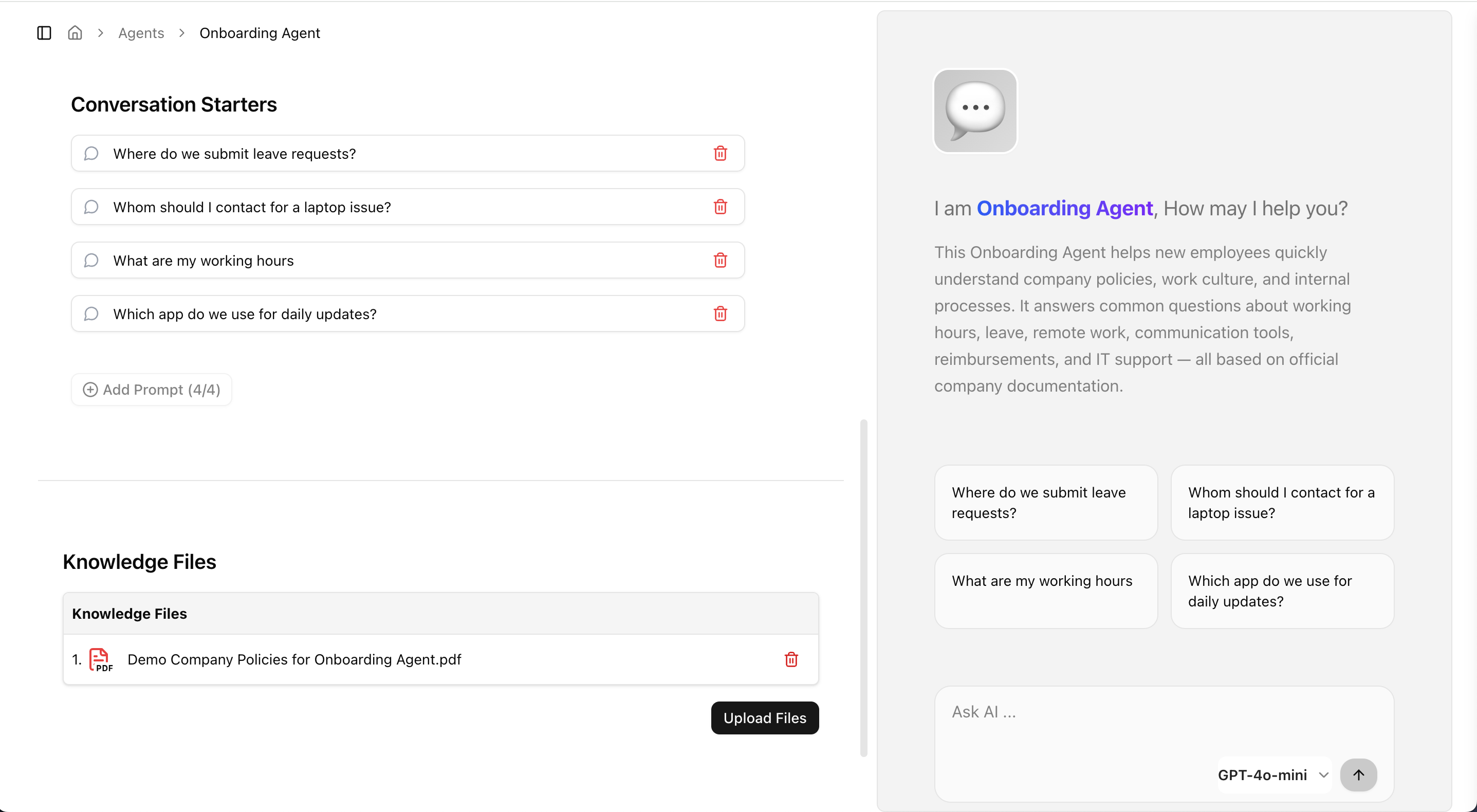Click the Upload Files button
Image resolution: width=1477 pixels, height=812 pixels.
(x=764, y=717)
